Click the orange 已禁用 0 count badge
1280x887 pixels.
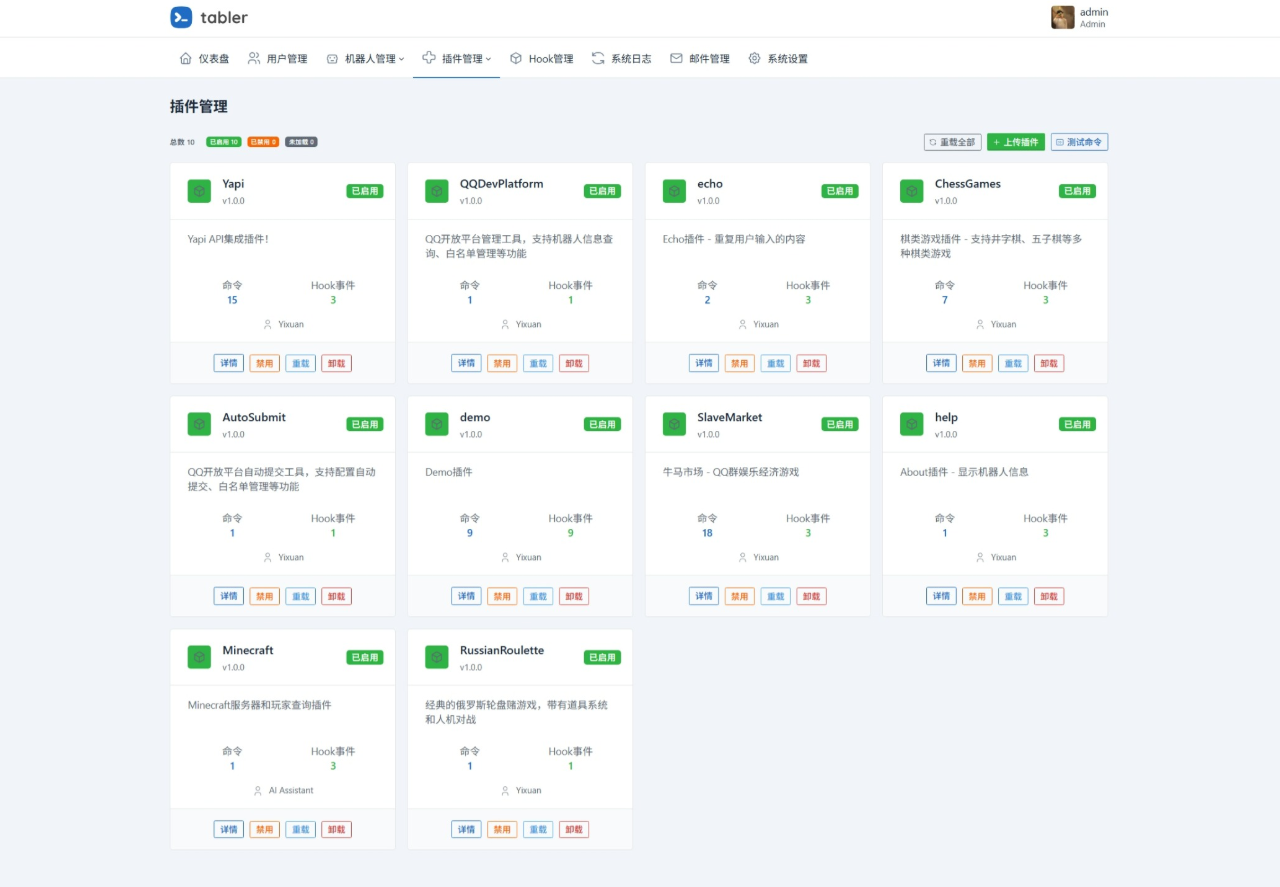click(264, 142)
